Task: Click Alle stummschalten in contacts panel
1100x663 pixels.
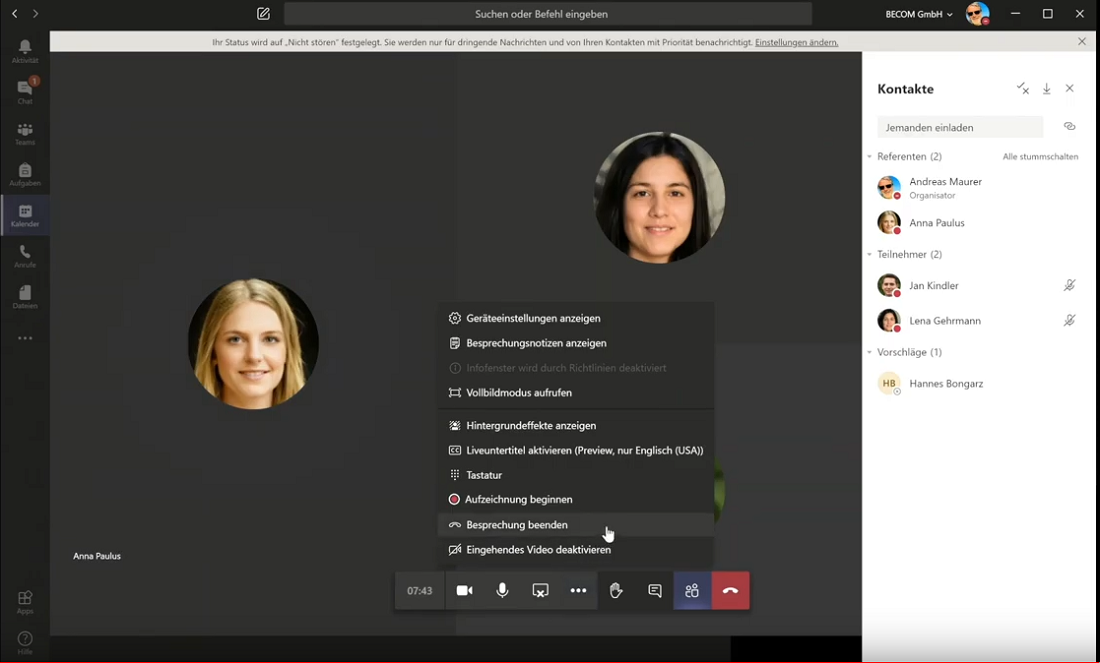Action: pyautogui.click(x=1040, y=157)
